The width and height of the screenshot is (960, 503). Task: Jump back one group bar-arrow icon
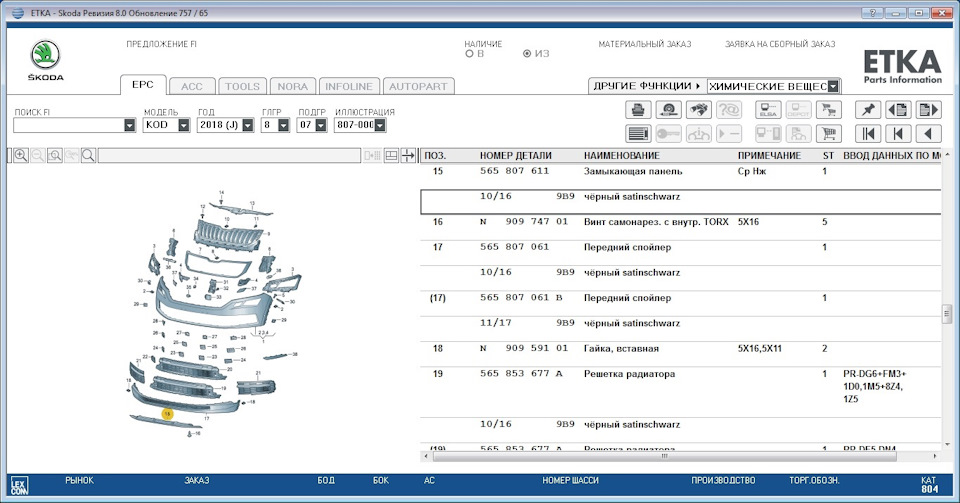point(898,133)
